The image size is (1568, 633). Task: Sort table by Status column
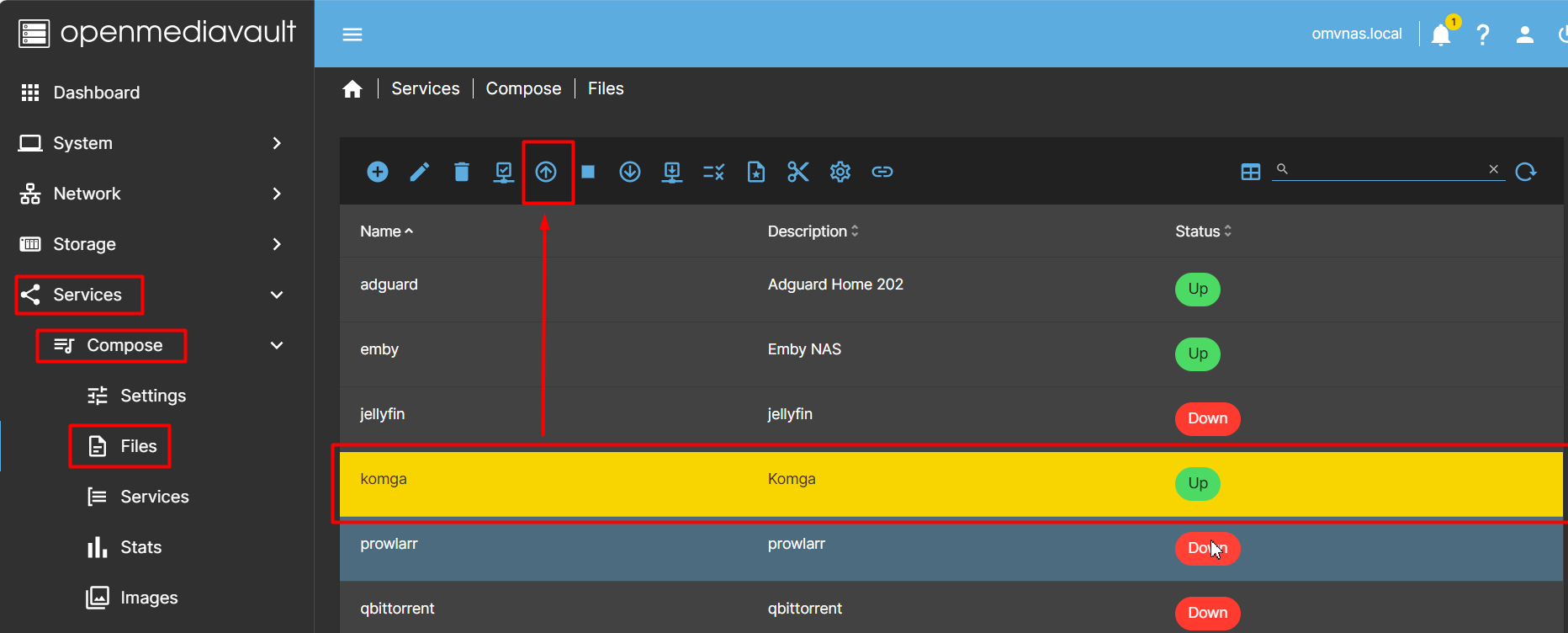coord(1203,231)
